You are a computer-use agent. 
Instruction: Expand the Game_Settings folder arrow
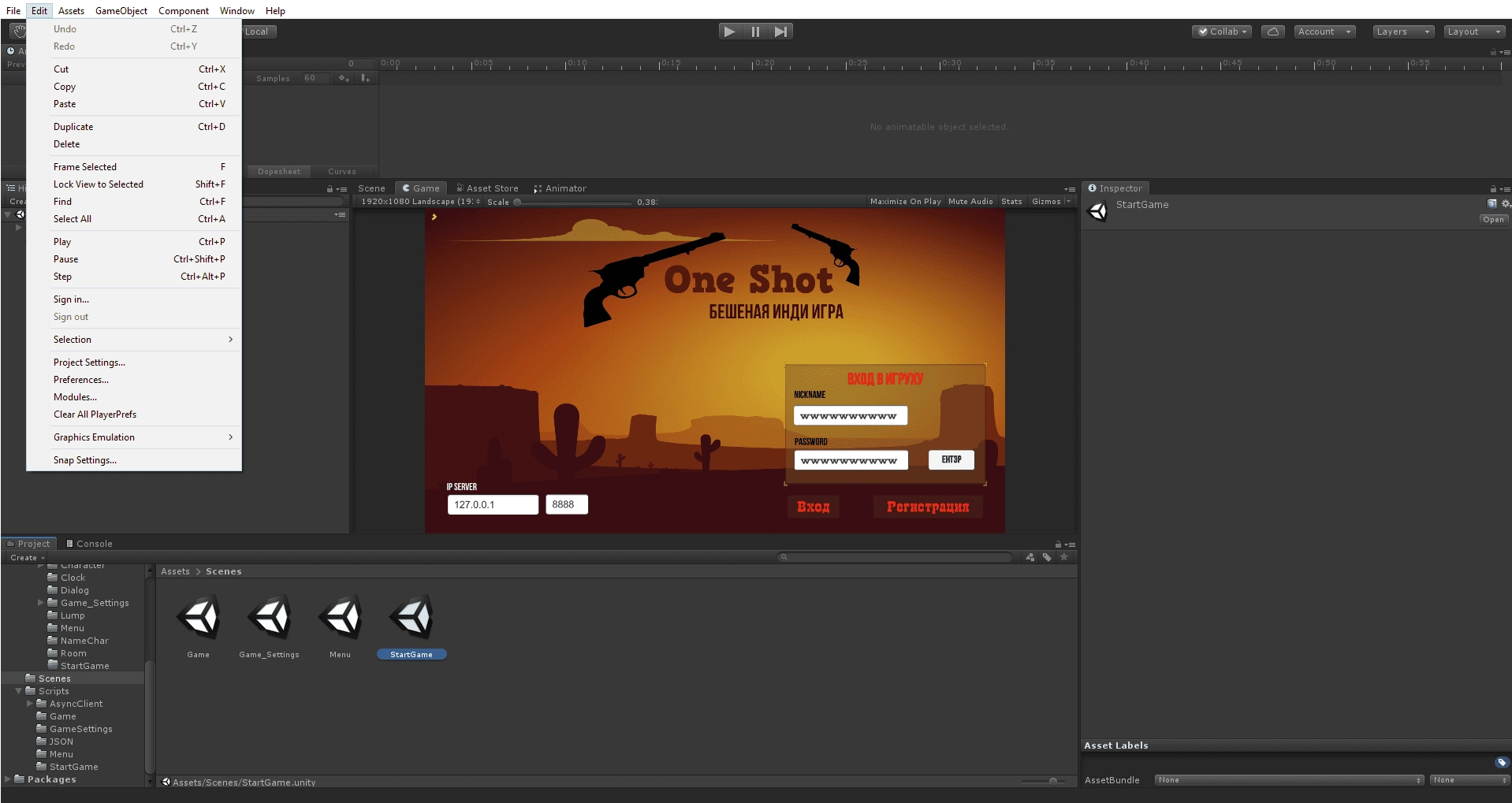(x=41, y=603)
